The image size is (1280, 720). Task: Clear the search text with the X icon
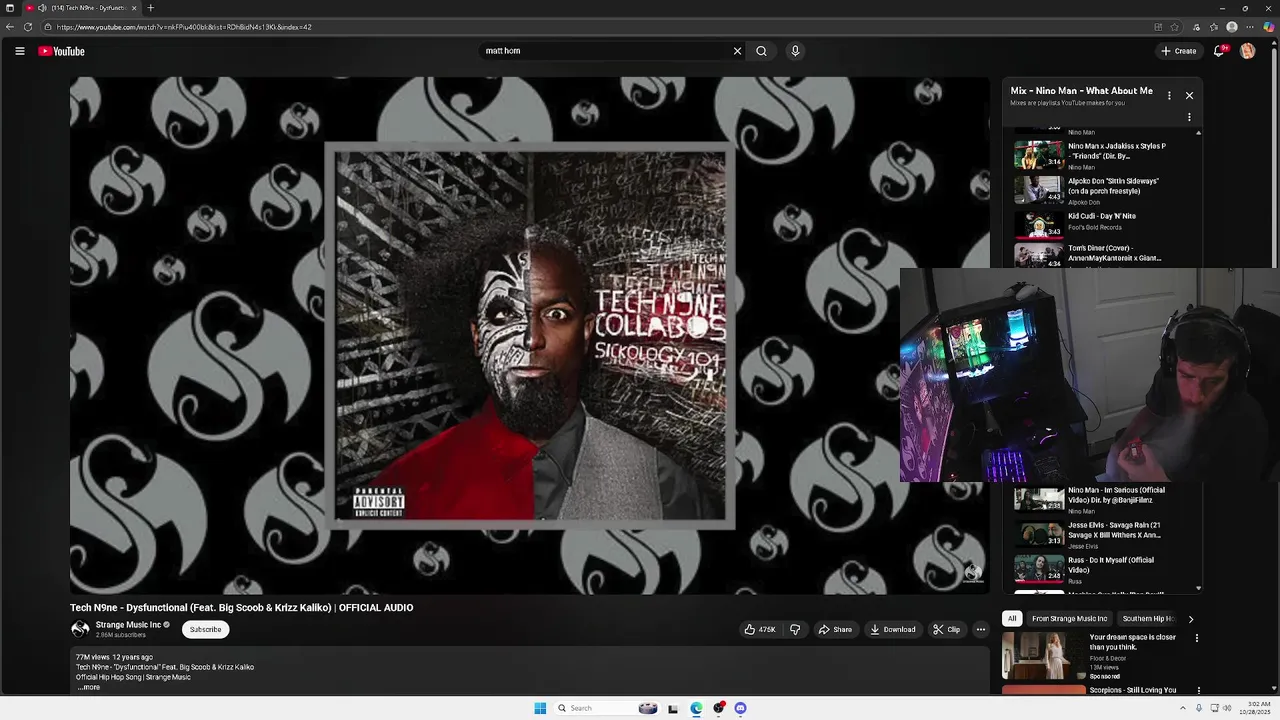click(737, 51)
